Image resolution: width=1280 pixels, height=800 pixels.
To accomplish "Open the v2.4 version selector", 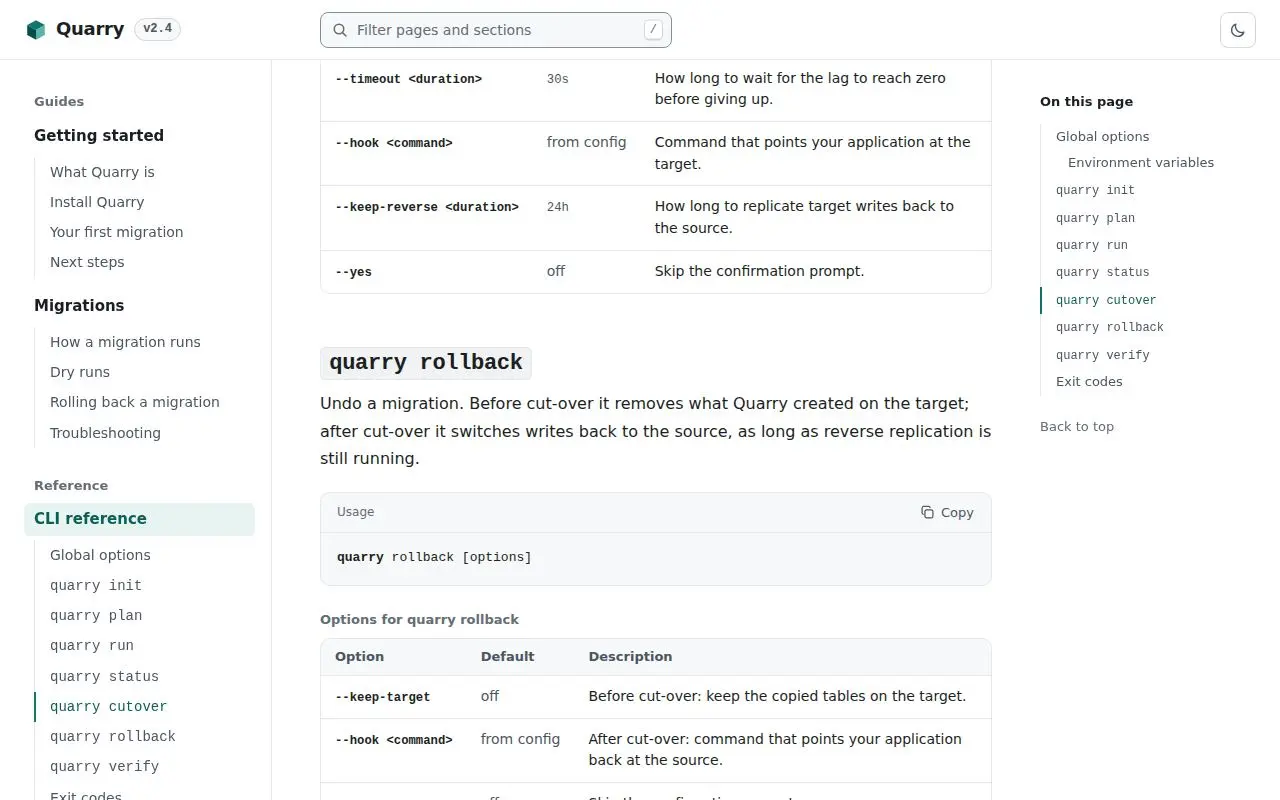I will click(x=157, y=29).
